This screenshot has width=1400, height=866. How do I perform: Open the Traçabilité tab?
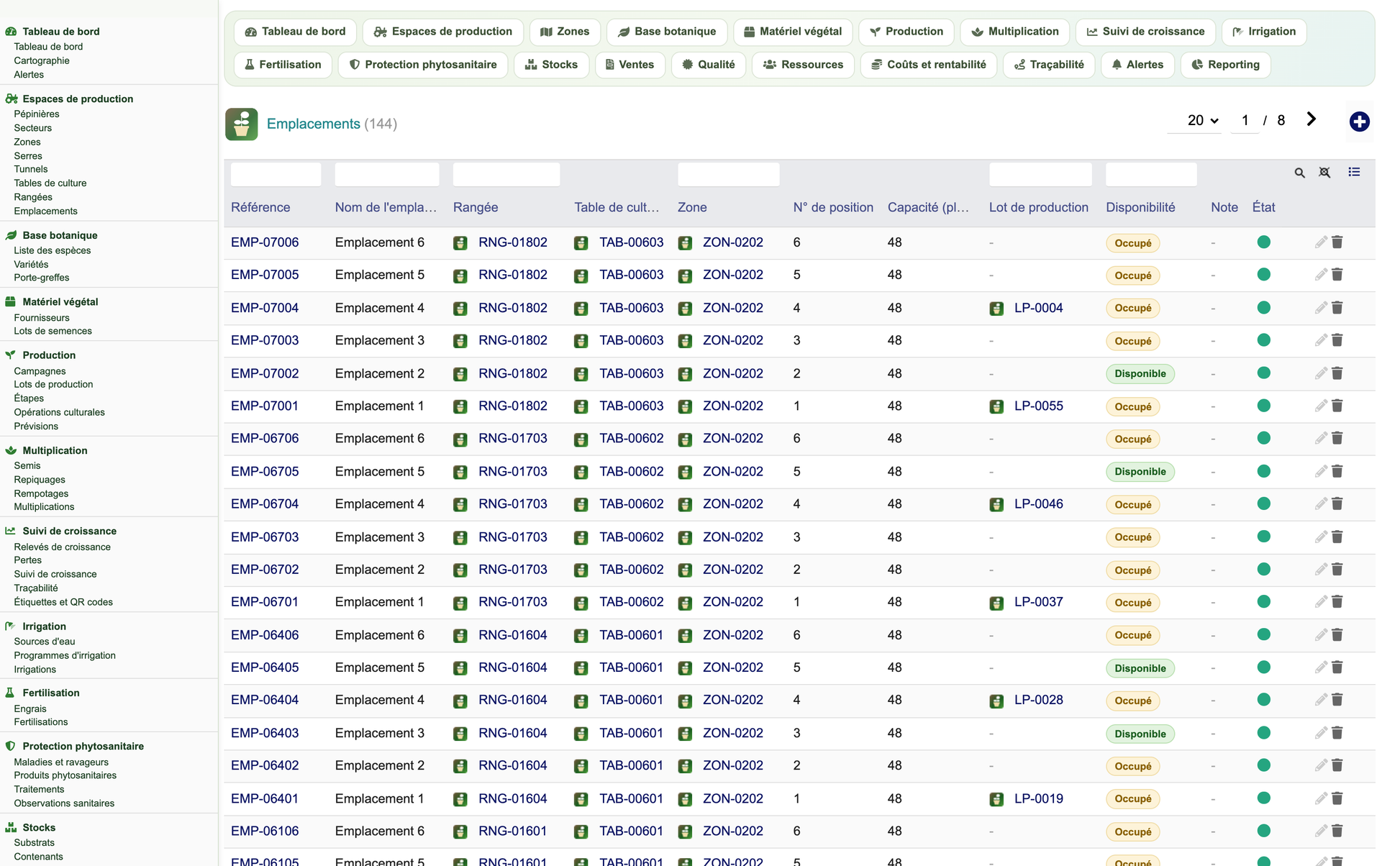(x=1049, y=65)
